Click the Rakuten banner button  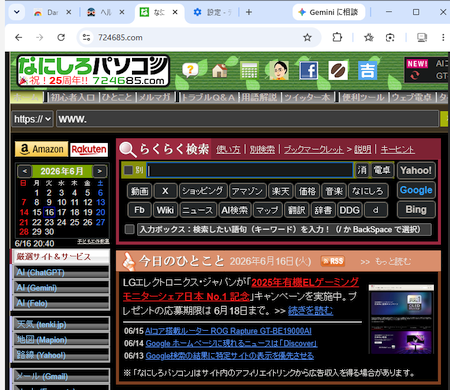[x=89, y=149]
